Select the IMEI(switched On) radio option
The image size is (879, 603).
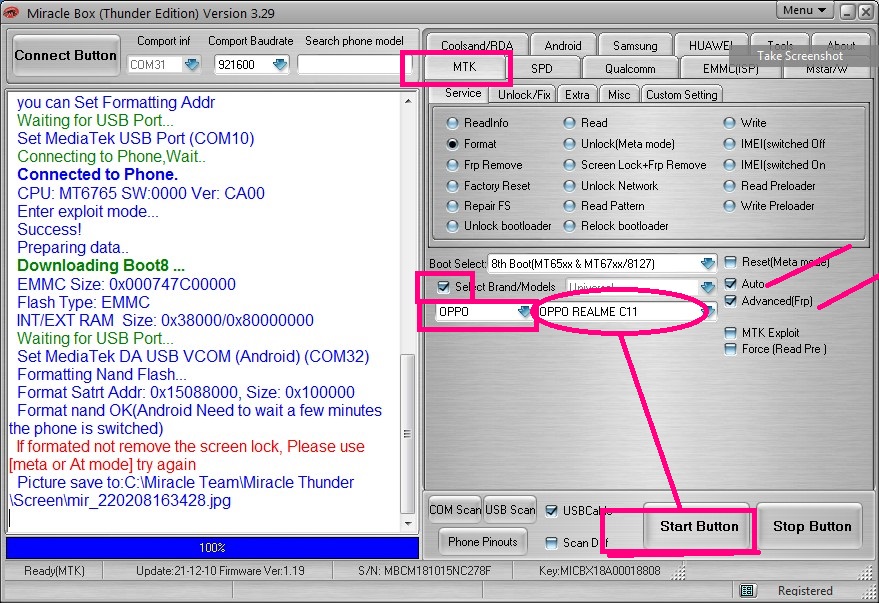coord(729,165)
